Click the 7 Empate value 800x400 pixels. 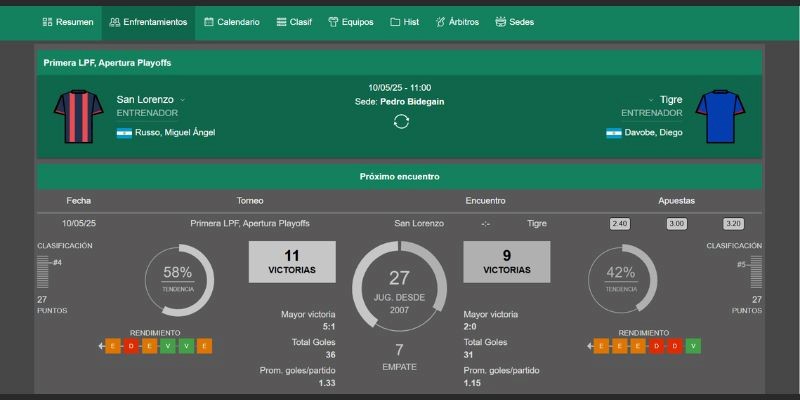399,350
